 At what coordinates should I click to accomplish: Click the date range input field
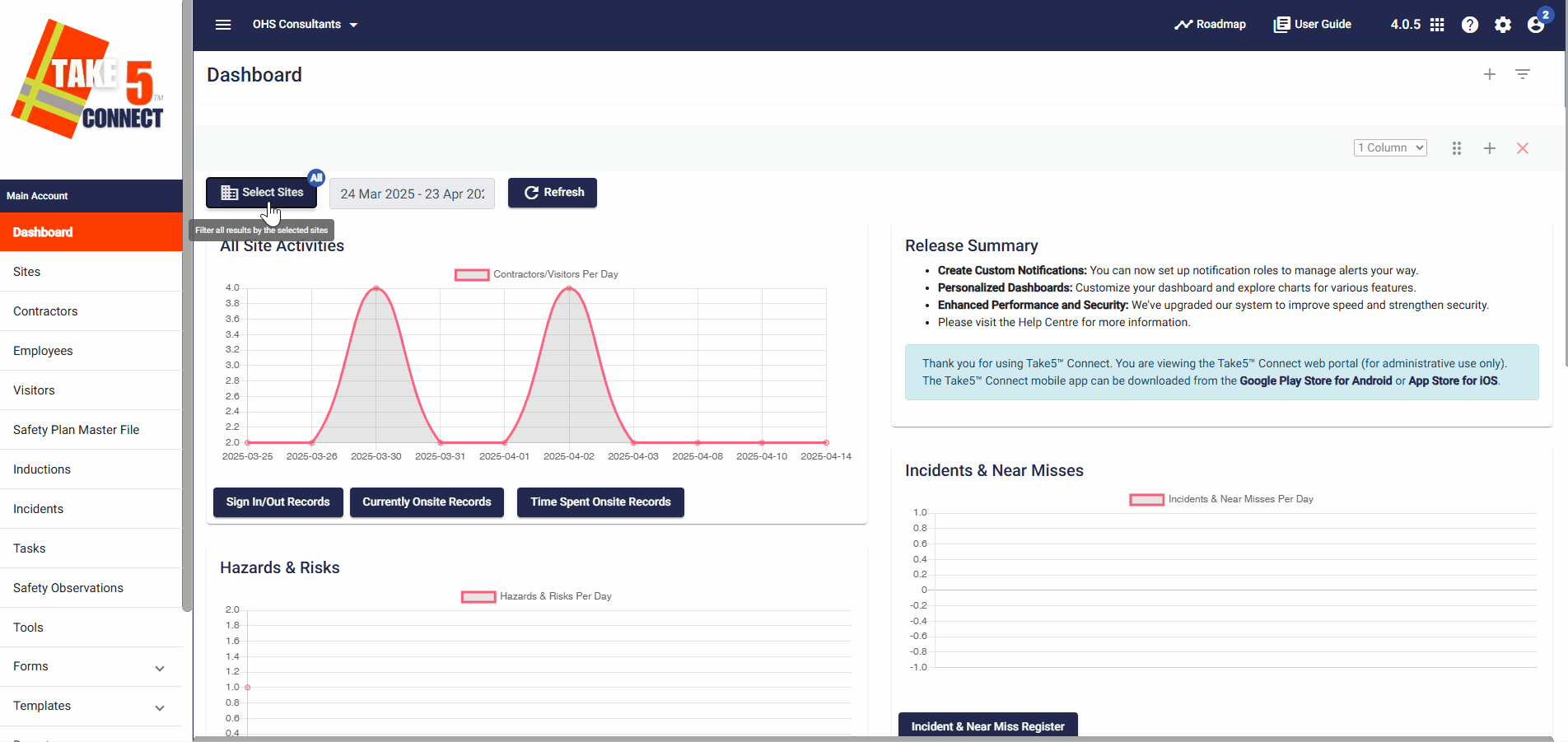[412, 194]
